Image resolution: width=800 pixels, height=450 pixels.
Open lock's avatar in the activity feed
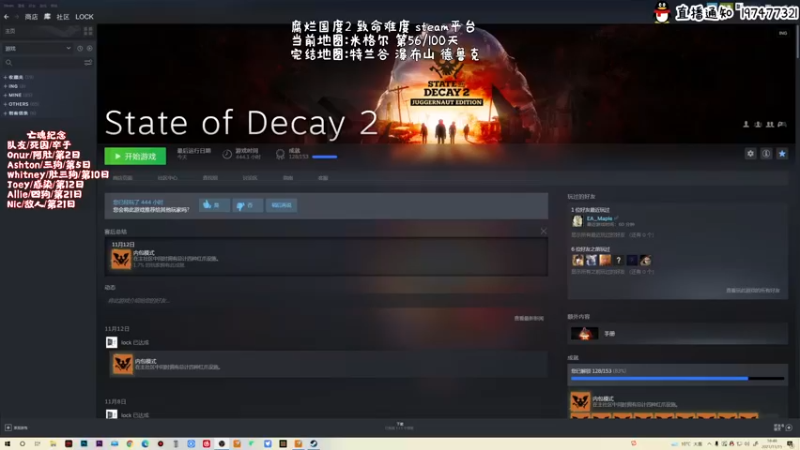pyautogui.click(x=111, y=342)
